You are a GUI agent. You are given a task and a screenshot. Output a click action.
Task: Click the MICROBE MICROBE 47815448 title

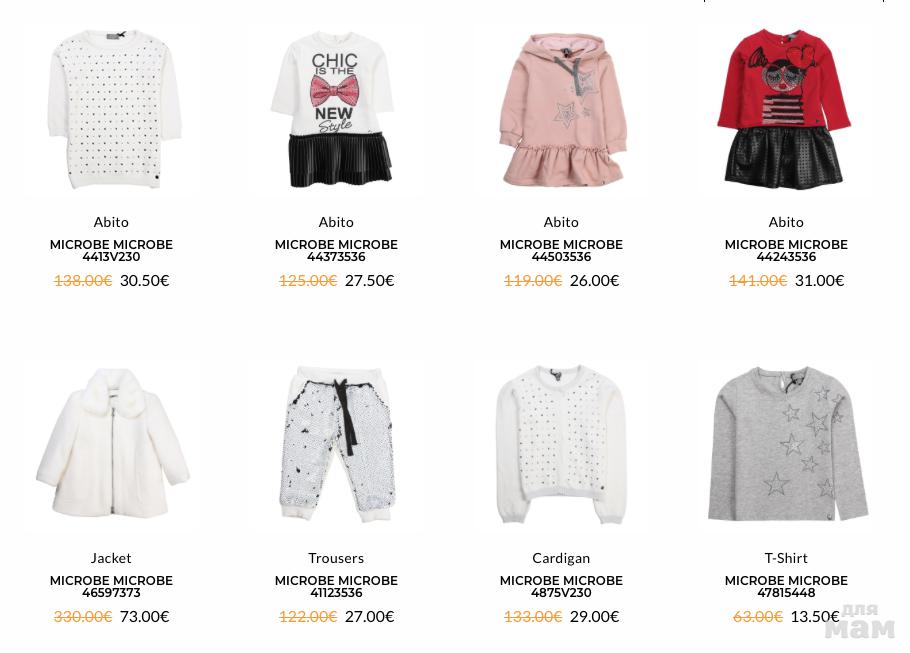[x=786, y=586]
